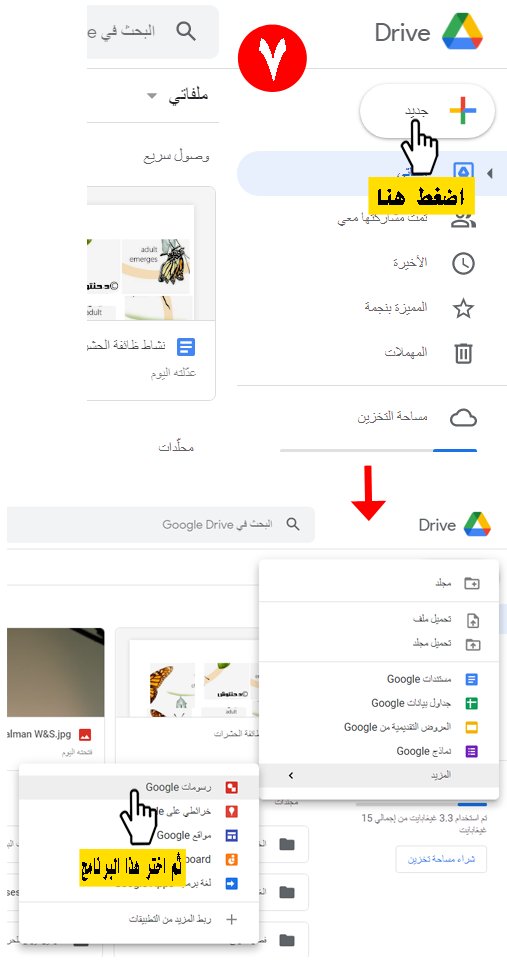Click شراء مساحة تخزين buy storage button
The image size is (507, 964).
click(441, 859)
